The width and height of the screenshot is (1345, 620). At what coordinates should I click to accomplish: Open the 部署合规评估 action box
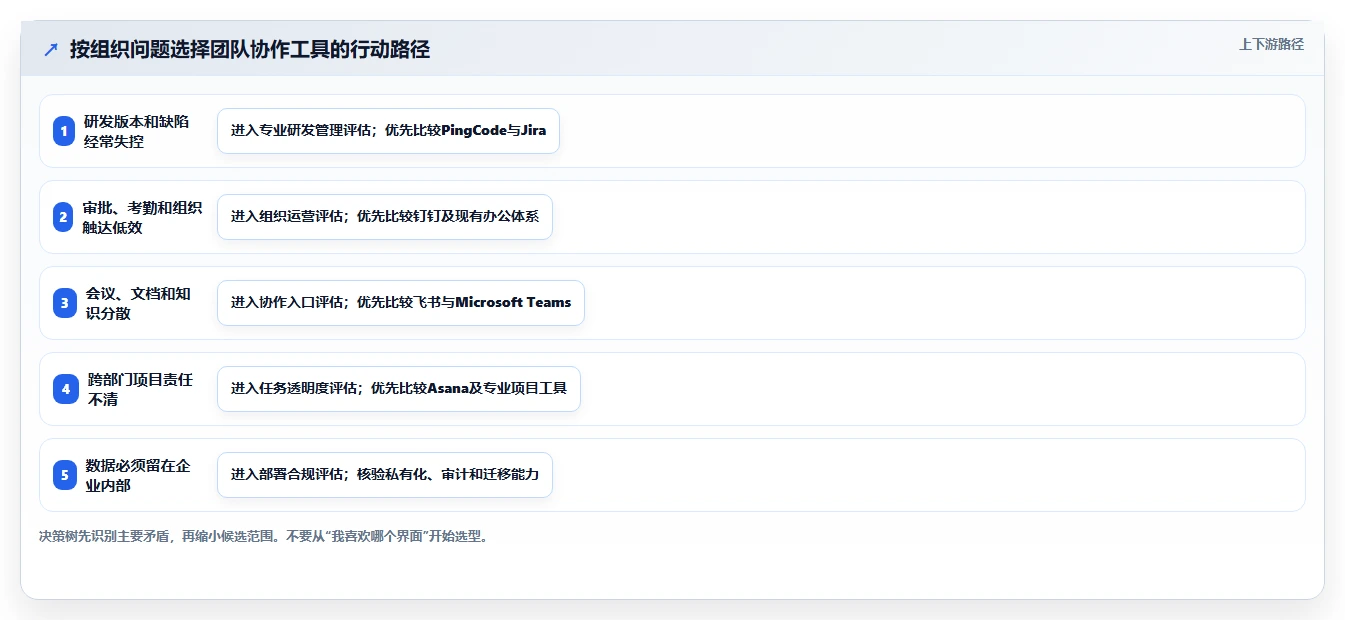coord(385,475)
